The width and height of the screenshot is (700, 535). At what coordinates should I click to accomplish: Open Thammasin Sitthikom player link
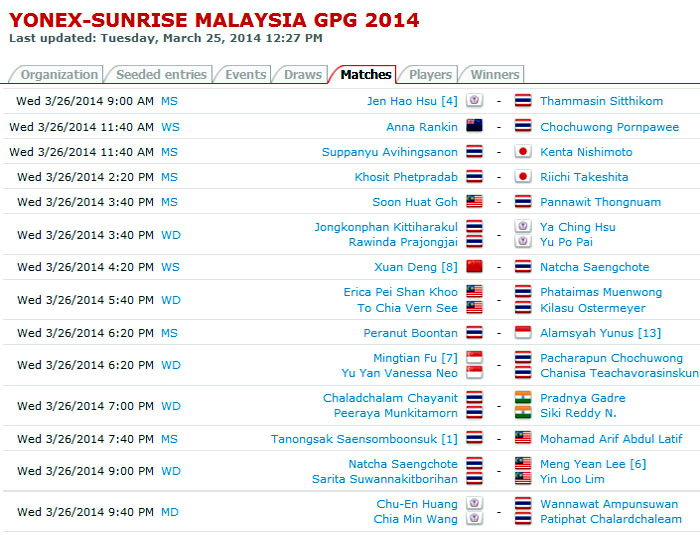(x=601, y=101)
